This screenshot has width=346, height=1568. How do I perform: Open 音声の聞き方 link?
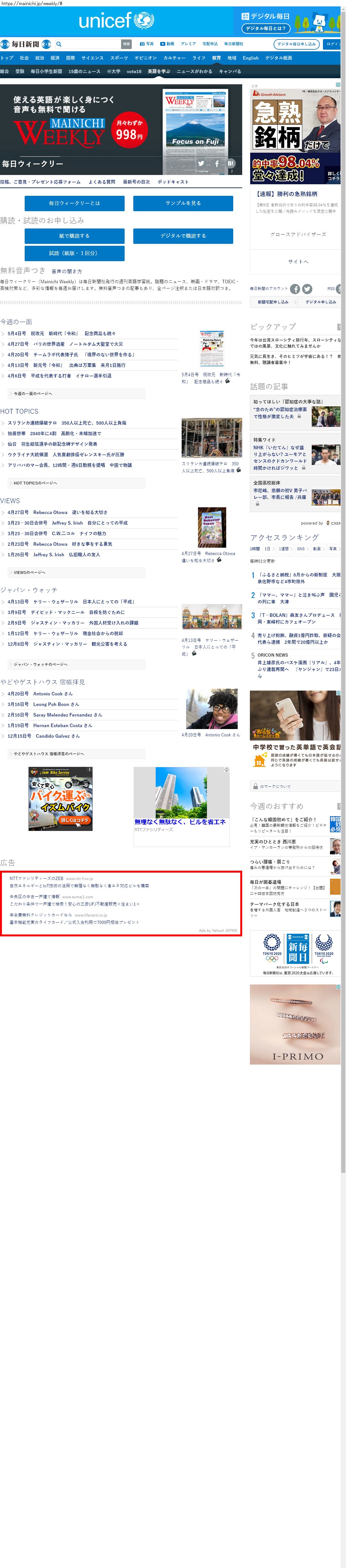(66, 271)
